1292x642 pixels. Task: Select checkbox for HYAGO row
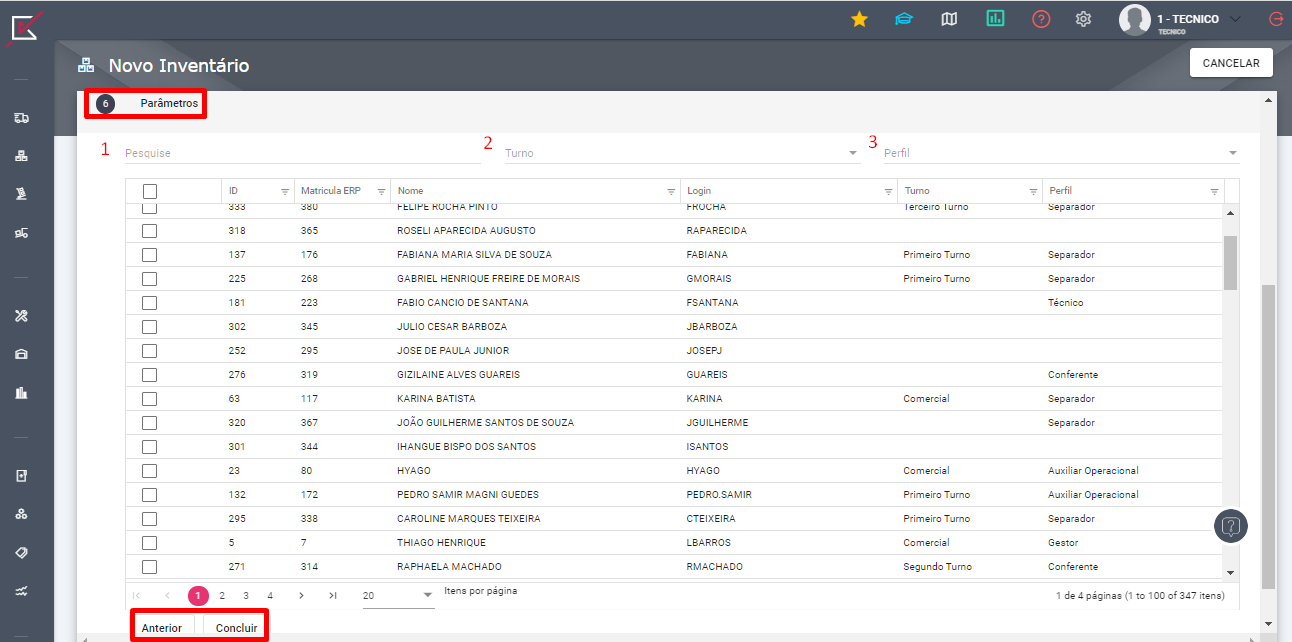149,471
